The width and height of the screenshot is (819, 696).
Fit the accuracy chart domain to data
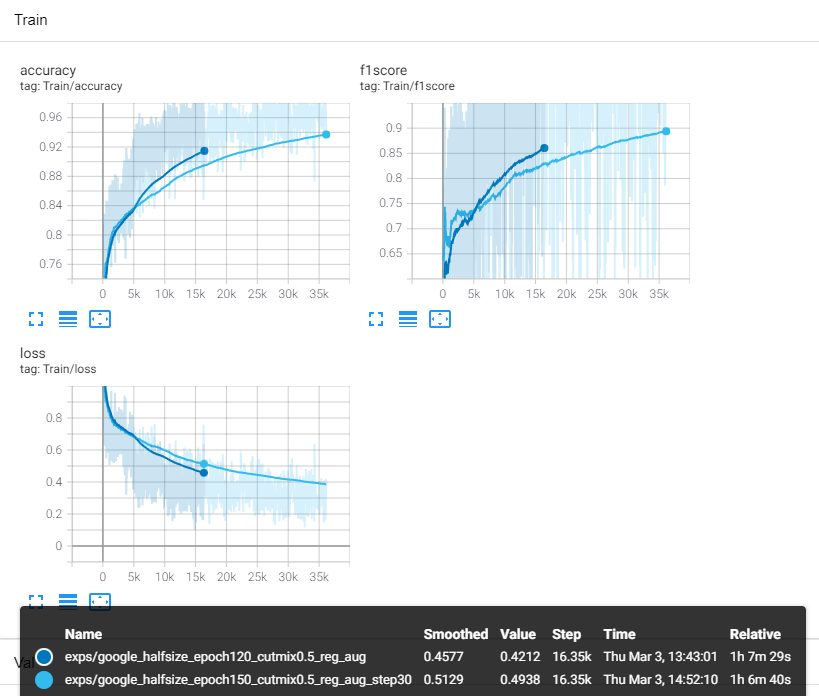tap(100, 319)
